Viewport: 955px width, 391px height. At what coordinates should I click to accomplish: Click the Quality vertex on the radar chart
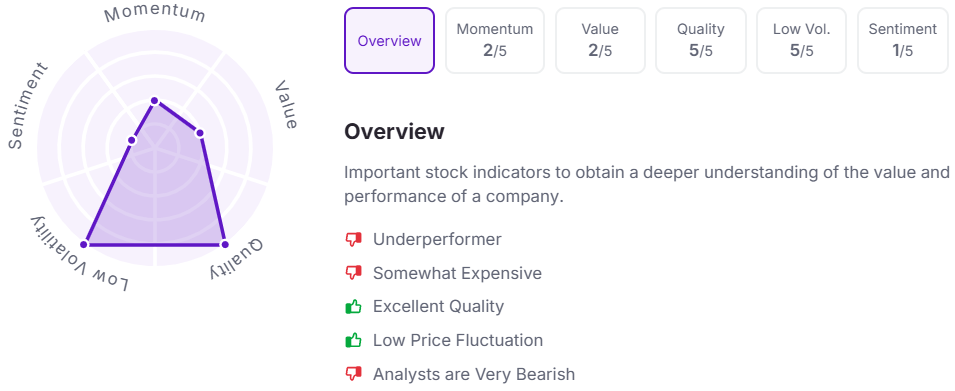(x=224, y=244)
